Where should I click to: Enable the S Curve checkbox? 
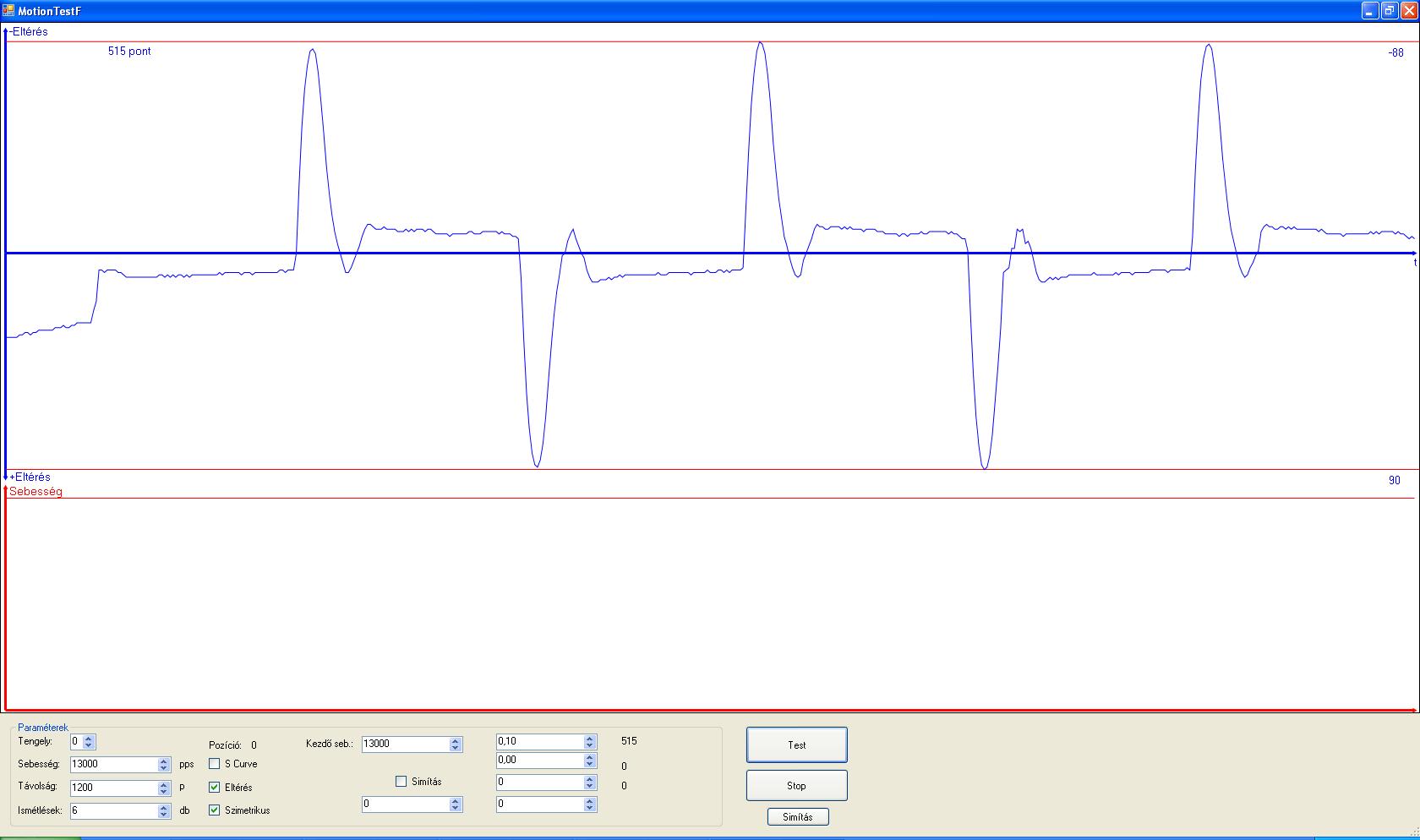[214, 763]
